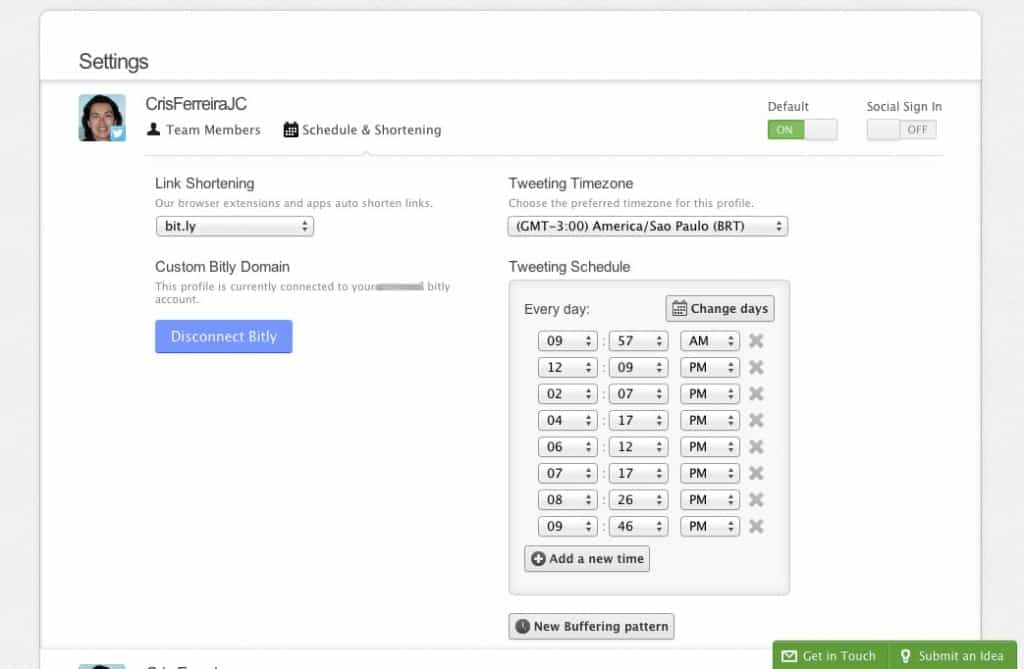
Task: Open the minutes dropdown showing 07
Action: [638, 394]
